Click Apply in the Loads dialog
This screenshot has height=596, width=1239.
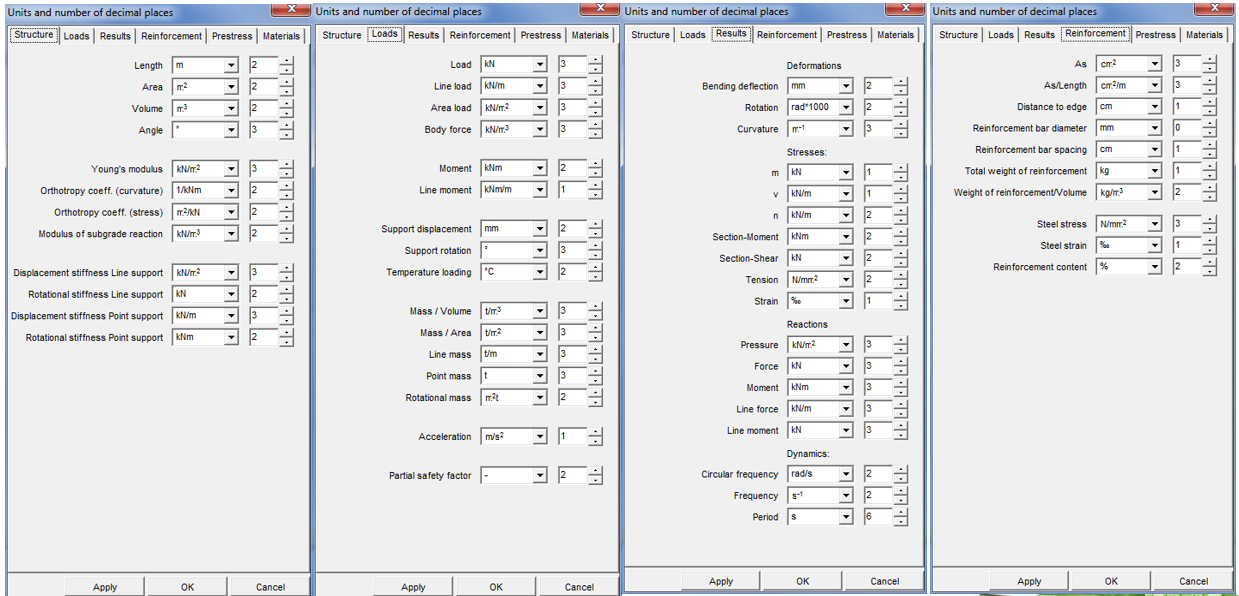413,587
